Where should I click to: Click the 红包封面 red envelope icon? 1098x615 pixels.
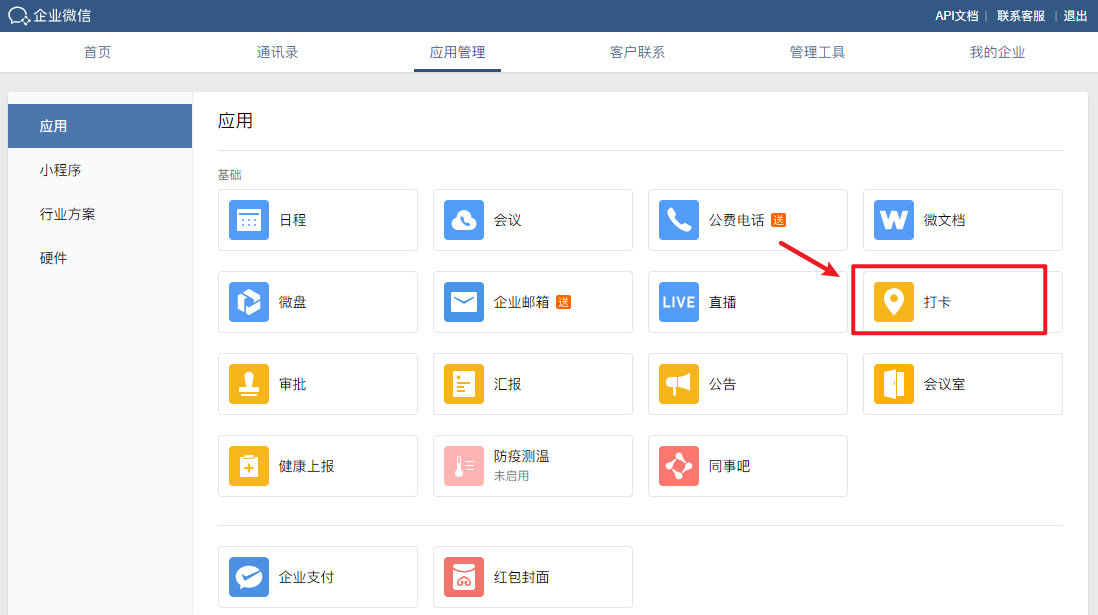coord(464,577)
